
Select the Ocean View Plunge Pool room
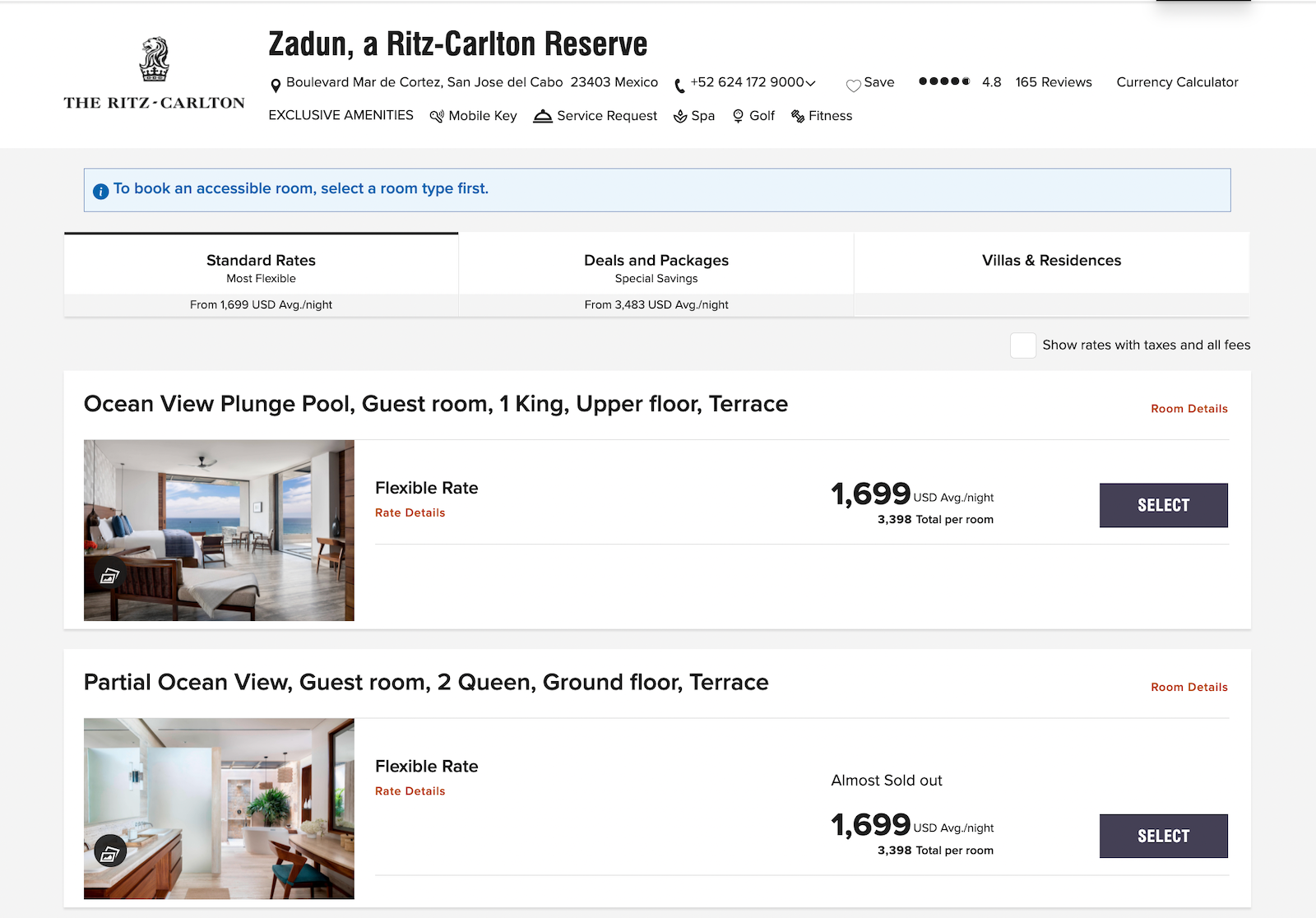click(x=1163, y=505)
